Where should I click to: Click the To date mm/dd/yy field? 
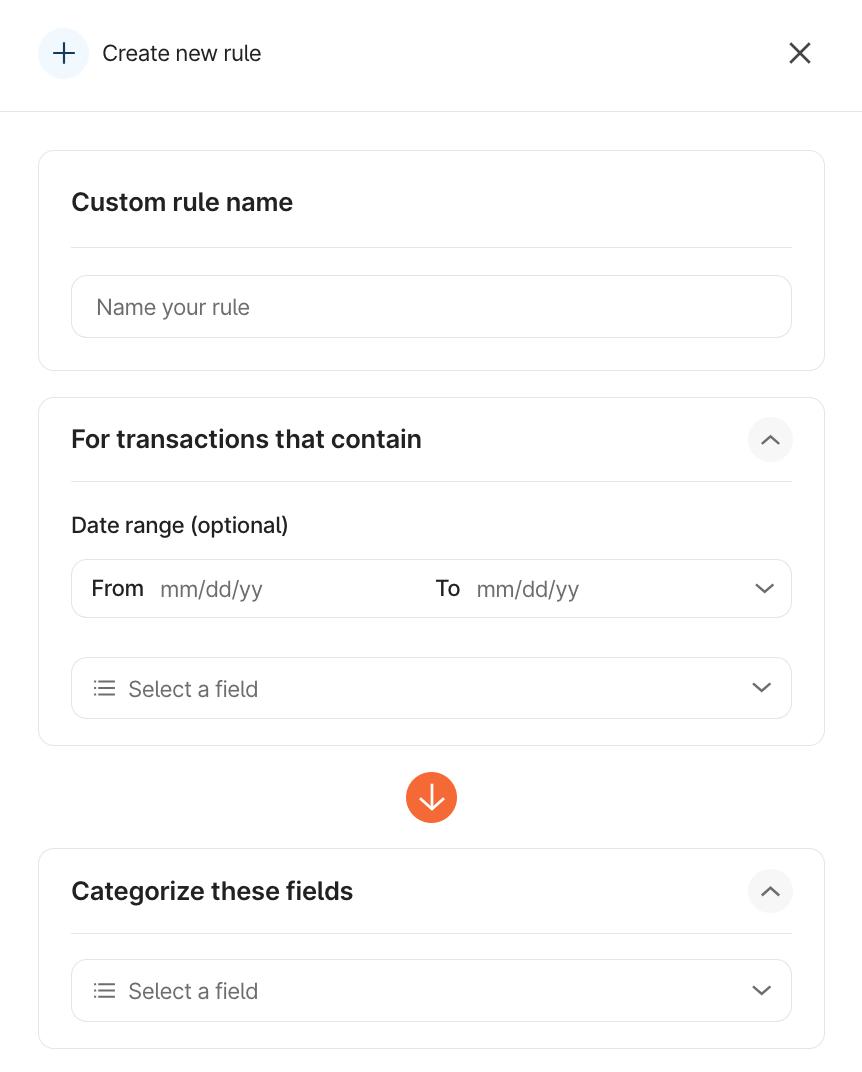[x=528, y=589]
